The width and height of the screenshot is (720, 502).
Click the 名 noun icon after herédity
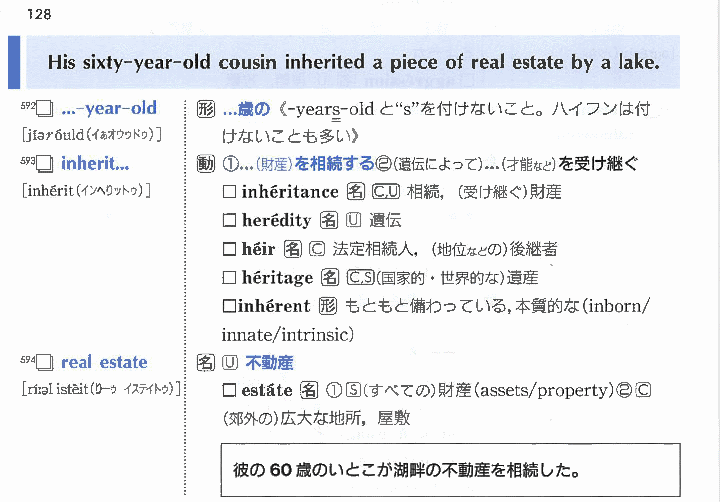(x=329, y=220)
